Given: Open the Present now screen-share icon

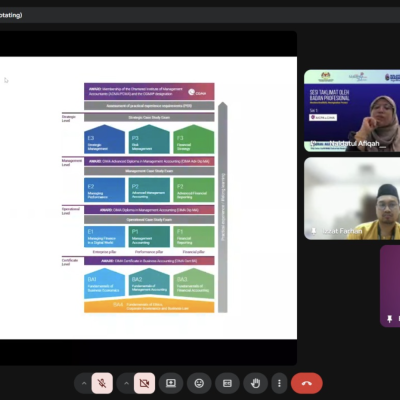Looking at the screenshot, I should click(x=171, y=383).
